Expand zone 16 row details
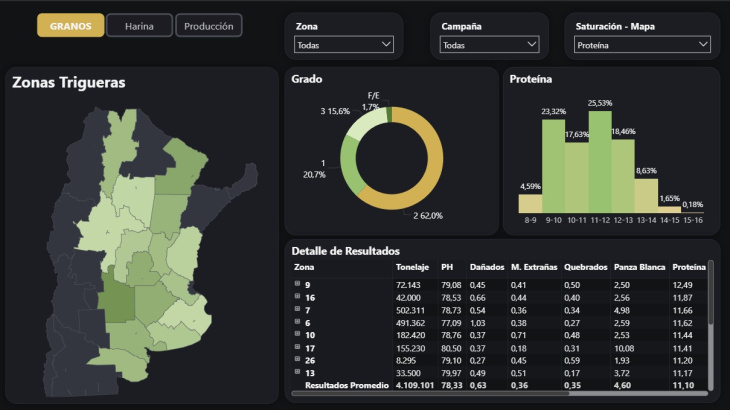730x410 pixels. (297, 297)
